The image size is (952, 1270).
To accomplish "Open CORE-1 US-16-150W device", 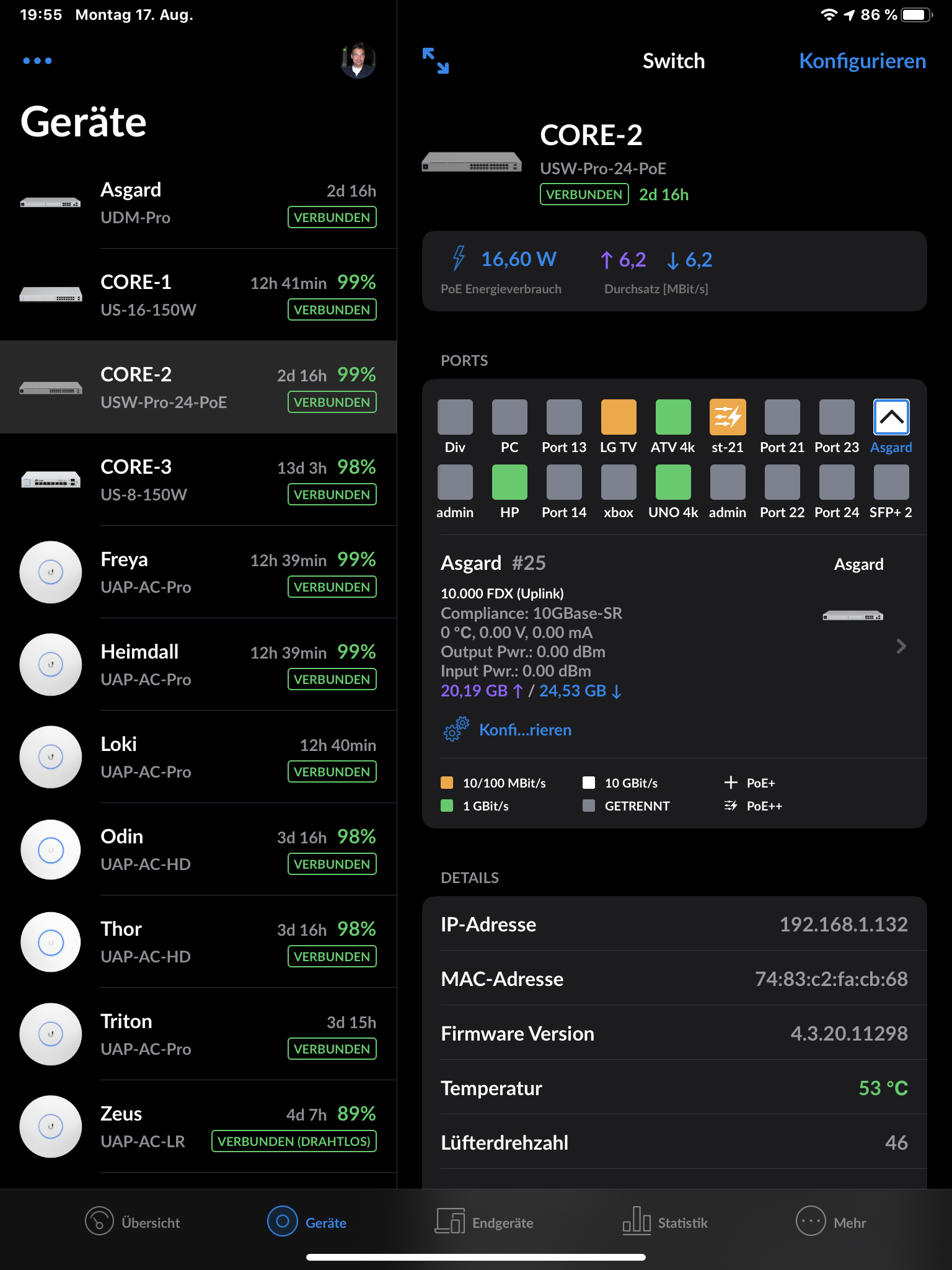I will [x=198, y=295].
